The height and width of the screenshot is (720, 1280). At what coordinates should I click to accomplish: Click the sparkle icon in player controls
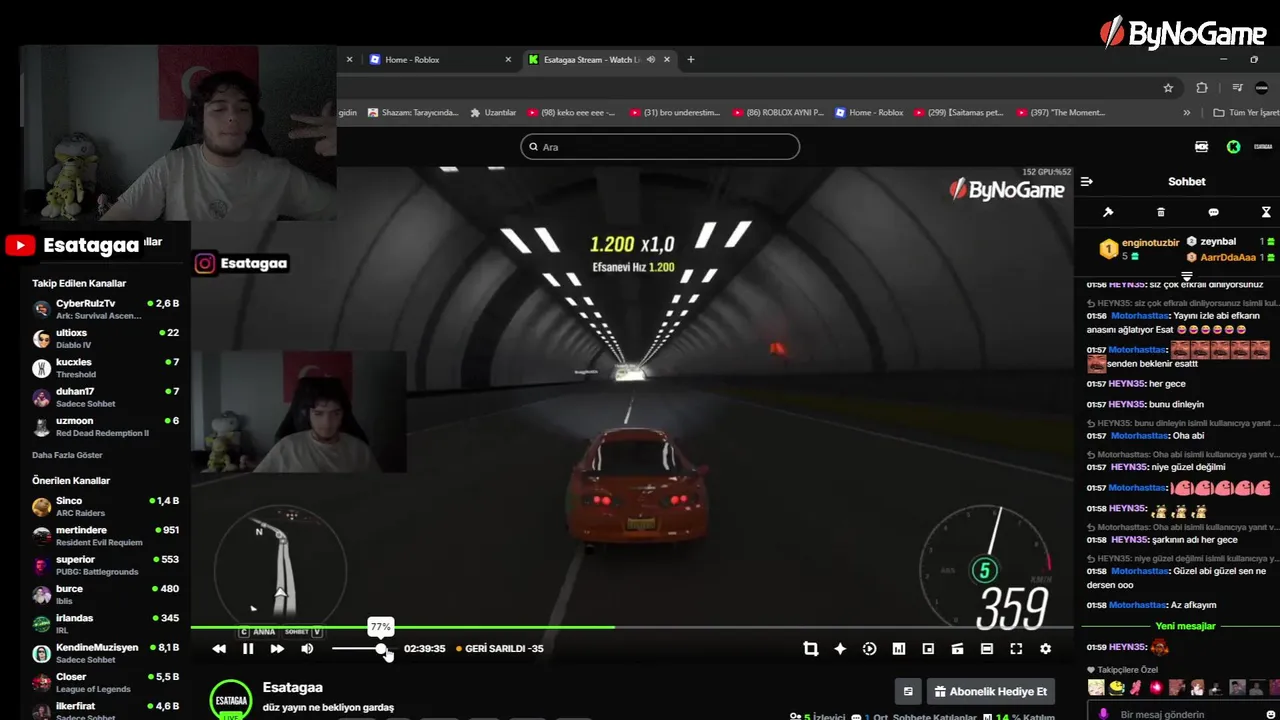coord(840,649)
